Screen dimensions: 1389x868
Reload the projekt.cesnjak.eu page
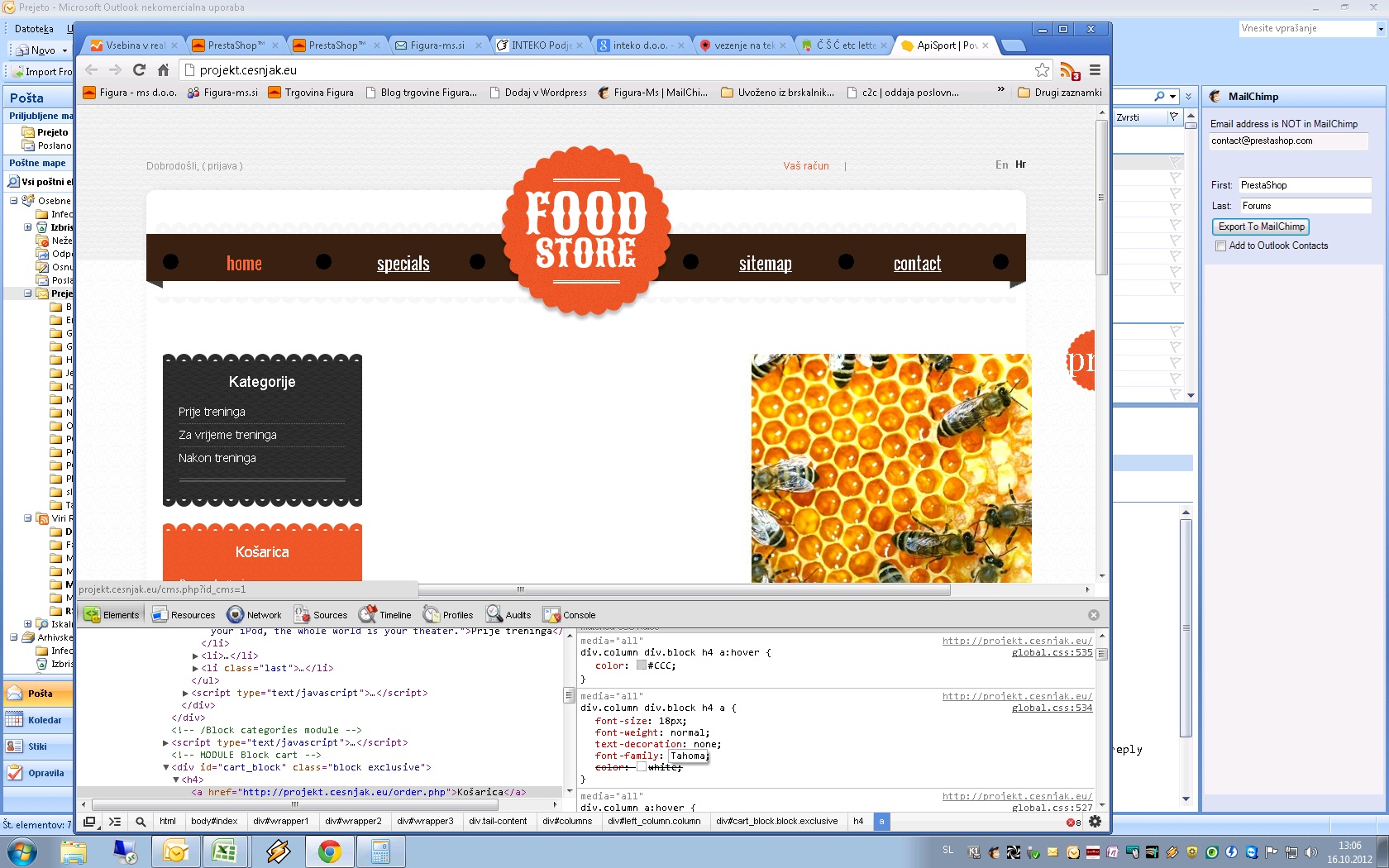(139, 70)
